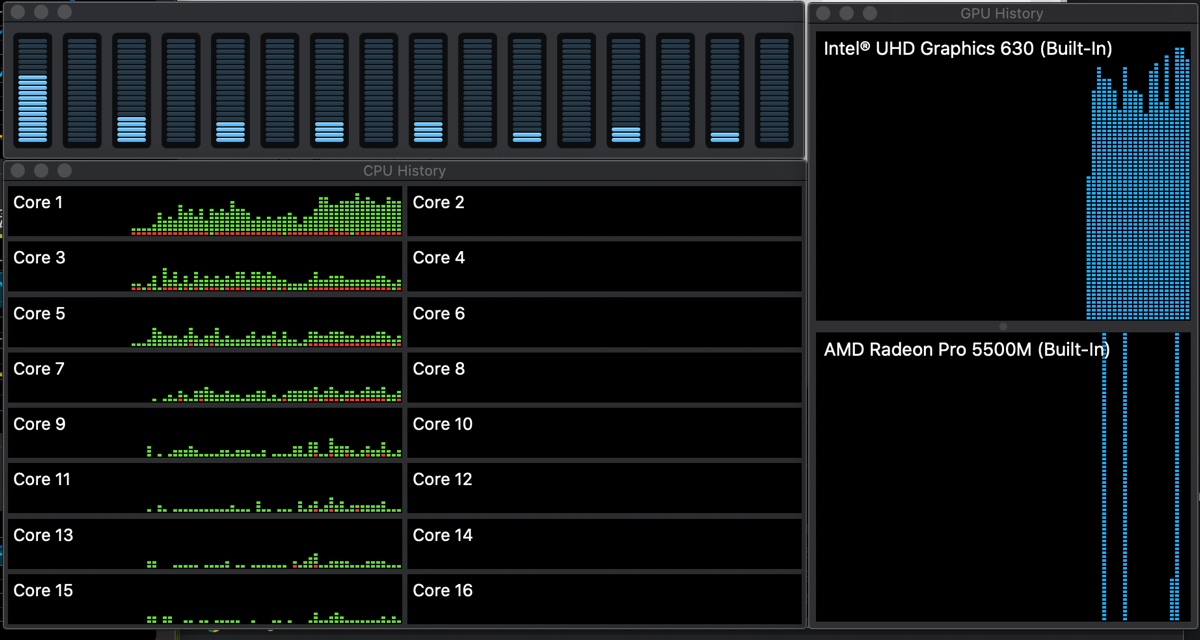Click the twelfth CPU usage meter
Screen dimensions: 1200x640
coord(575,90)
